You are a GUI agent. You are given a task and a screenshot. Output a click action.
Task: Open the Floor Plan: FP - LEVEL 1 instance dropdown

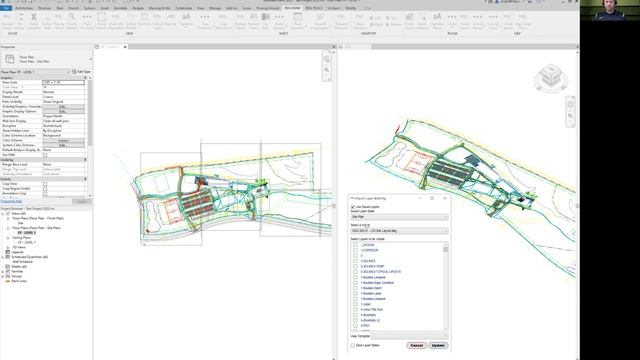[x=35, y=72]
